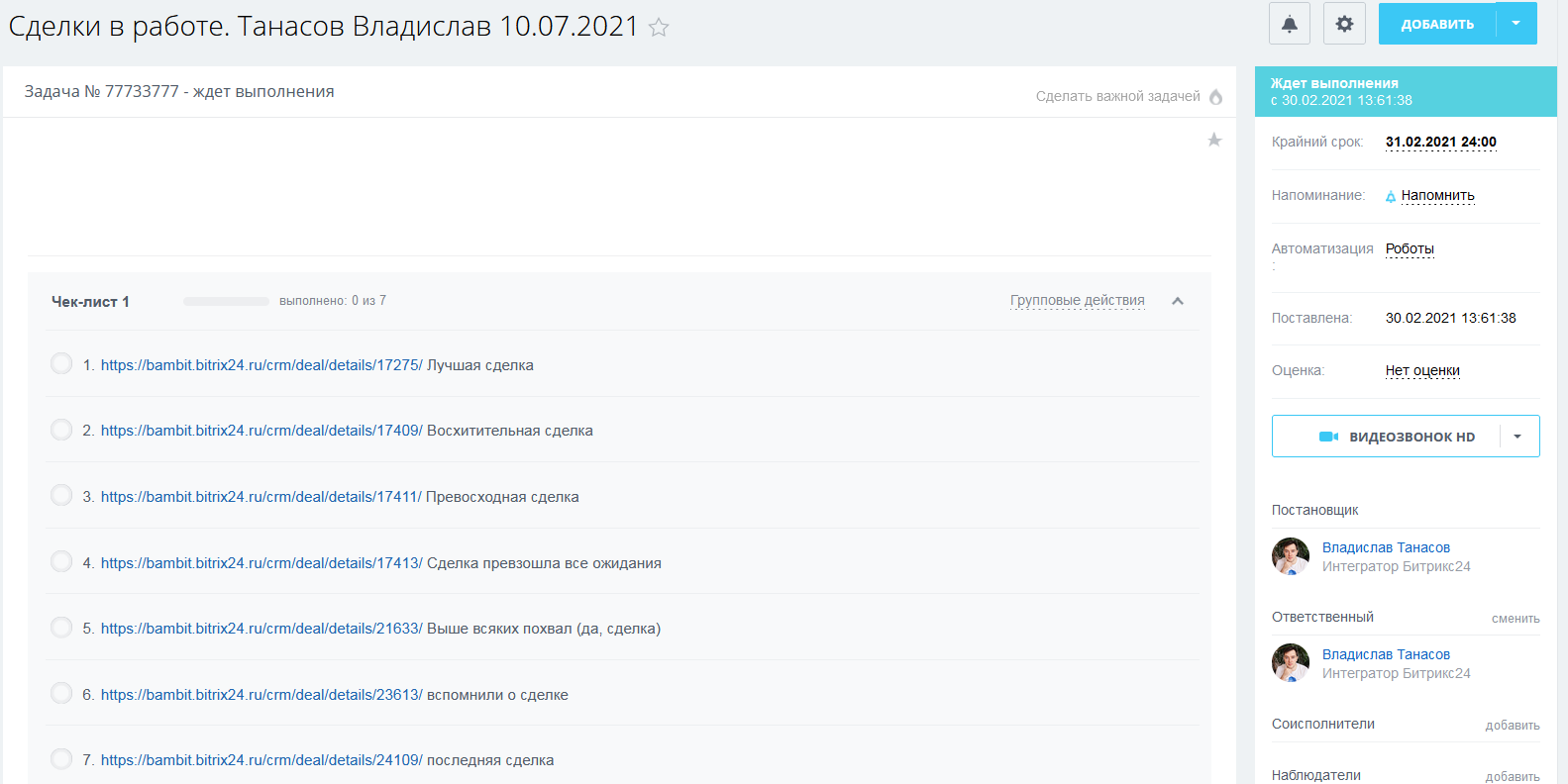Open deal link 23613
This screenshot has height=784, width=1568.
[261, 695]
